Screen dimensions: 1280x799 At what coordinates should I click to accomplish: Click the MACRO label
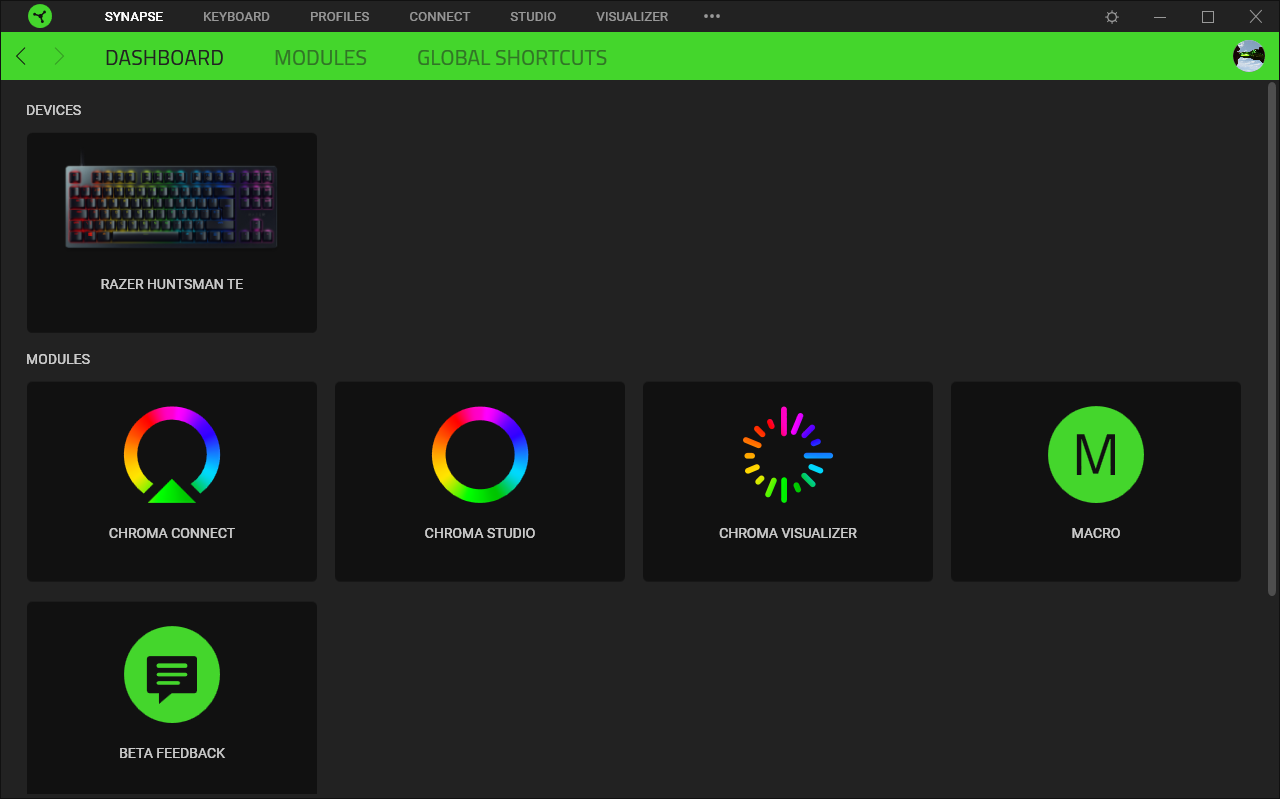(x=1096, y=533)
